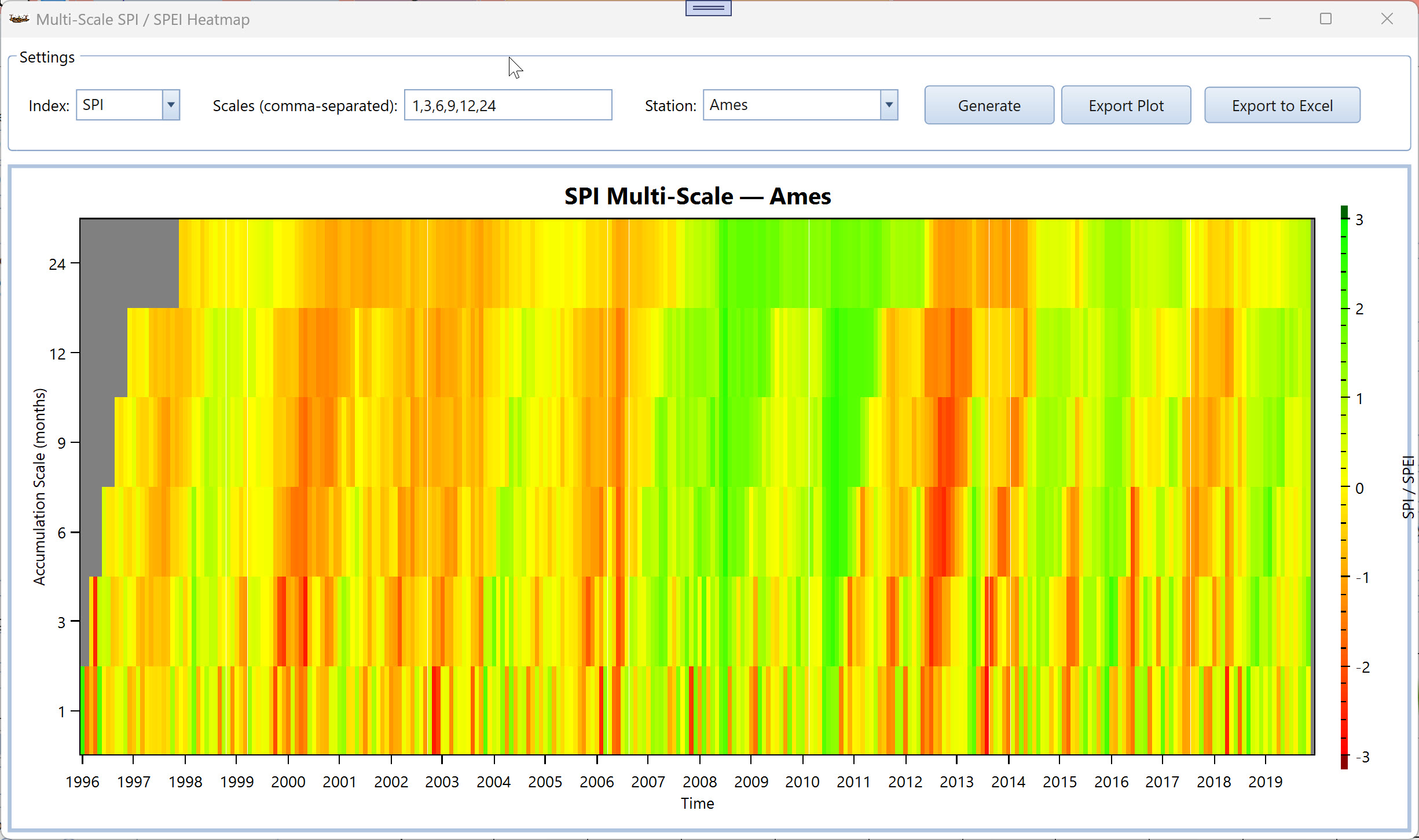This screenshot has height=840, width=1419.
Task: Select the Station combo box showing Ames
Action: (x=800, y=105)
